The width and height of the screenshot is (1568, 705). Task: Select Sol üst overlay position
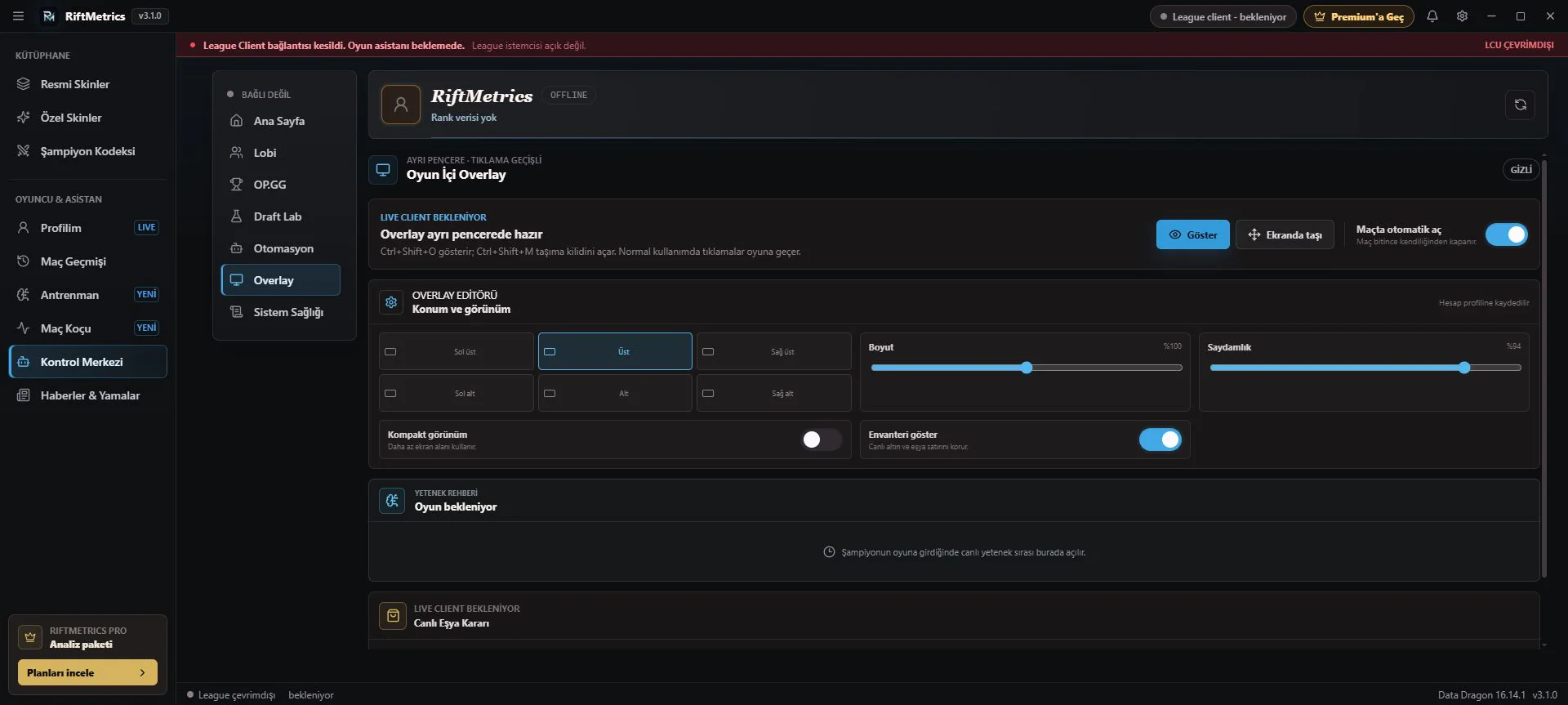coord(457,351)
